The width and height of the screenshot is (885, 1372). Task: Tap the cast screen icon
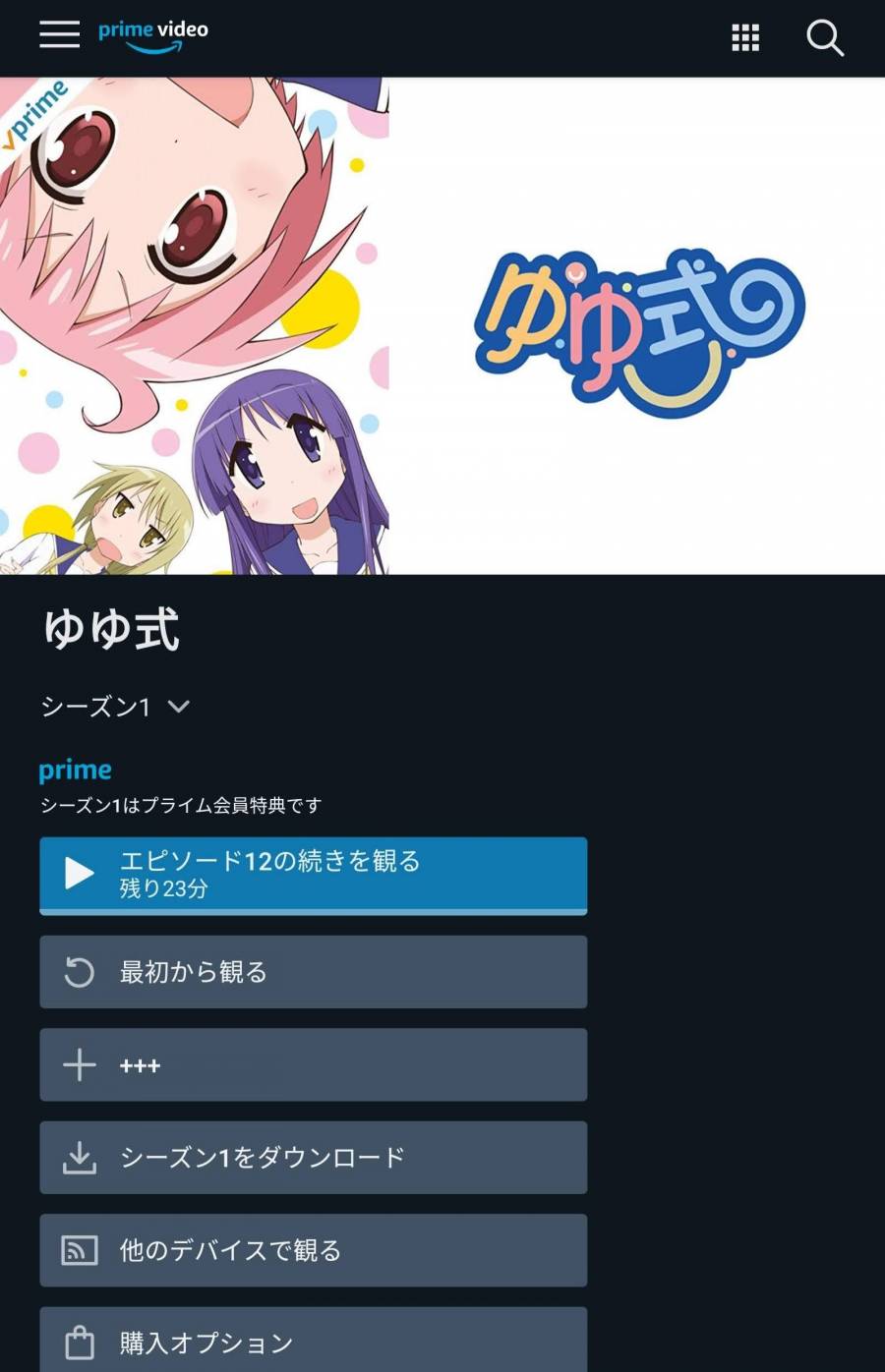[79, 1250]
